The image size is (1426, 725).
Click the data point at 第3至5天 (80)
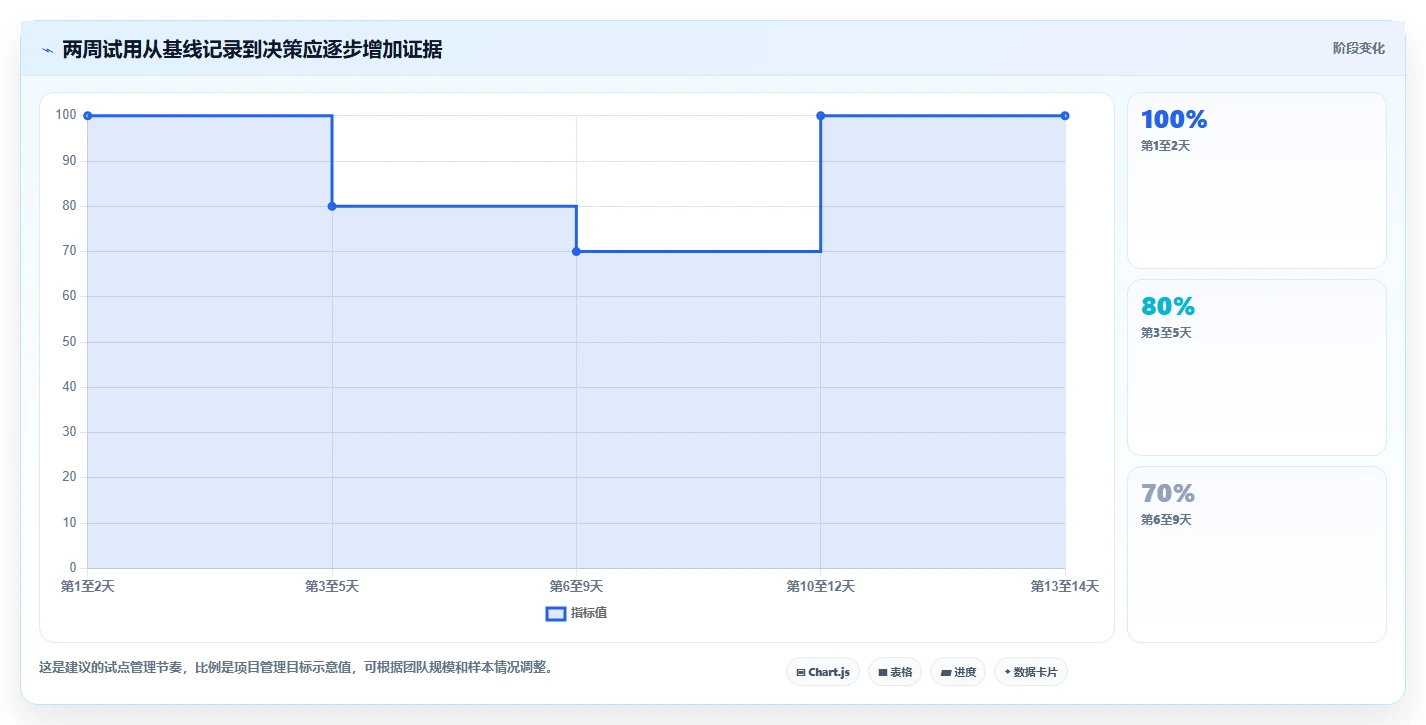click(x=332, y=206)
